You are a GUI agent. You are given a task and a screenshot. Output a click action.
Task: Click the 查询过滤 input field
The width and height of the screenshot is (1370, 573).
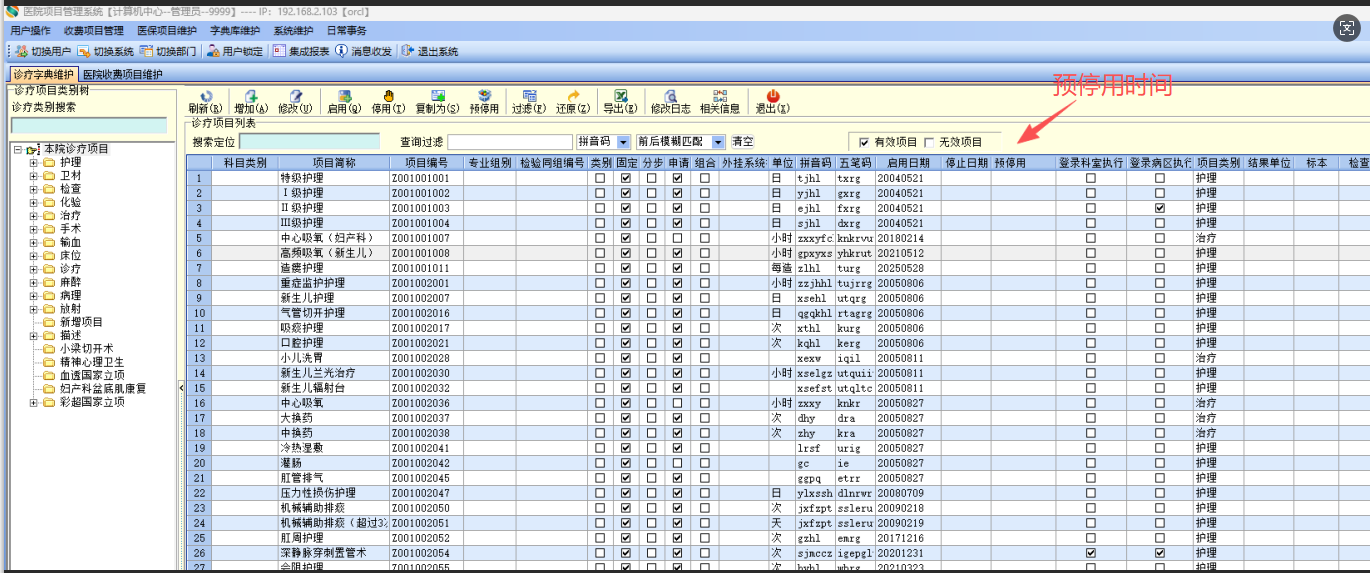pos(510,142)
